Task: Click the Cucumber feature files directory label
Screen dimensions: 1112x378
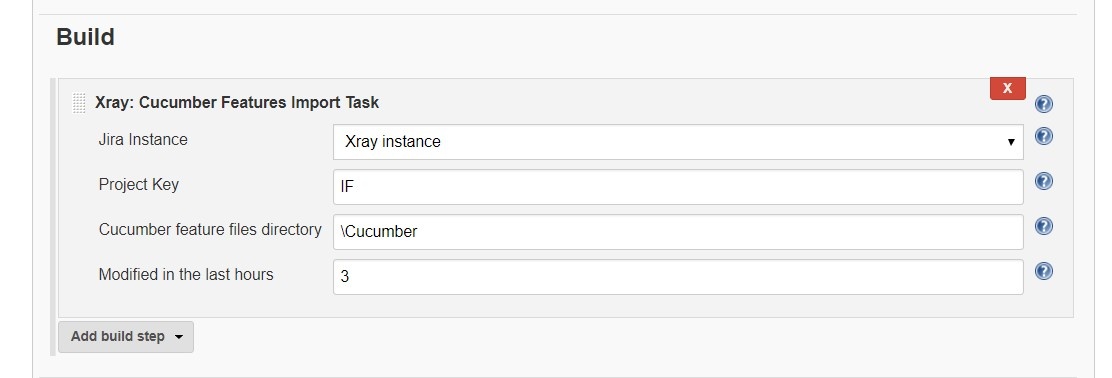Action: click(x=210, y=230)
